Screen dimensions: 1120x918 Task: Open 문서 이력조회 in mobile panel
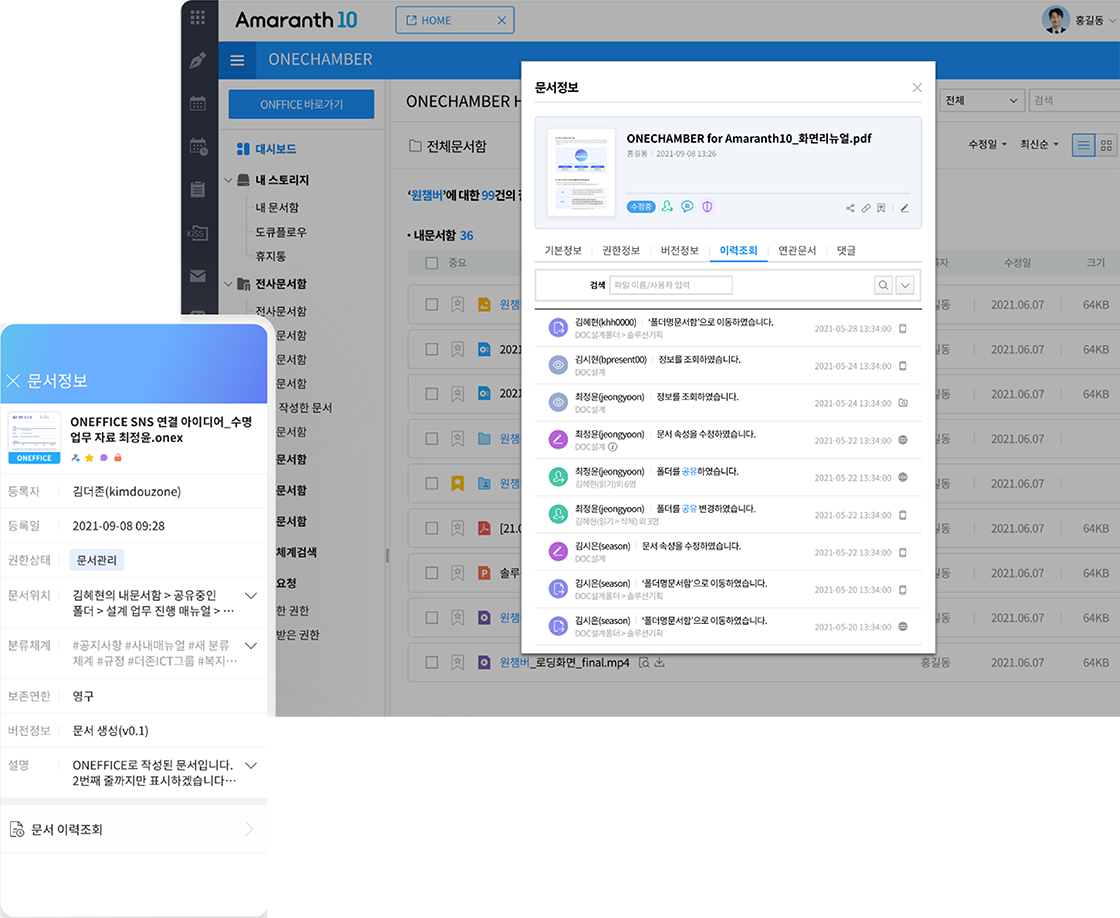pos(134,829)
